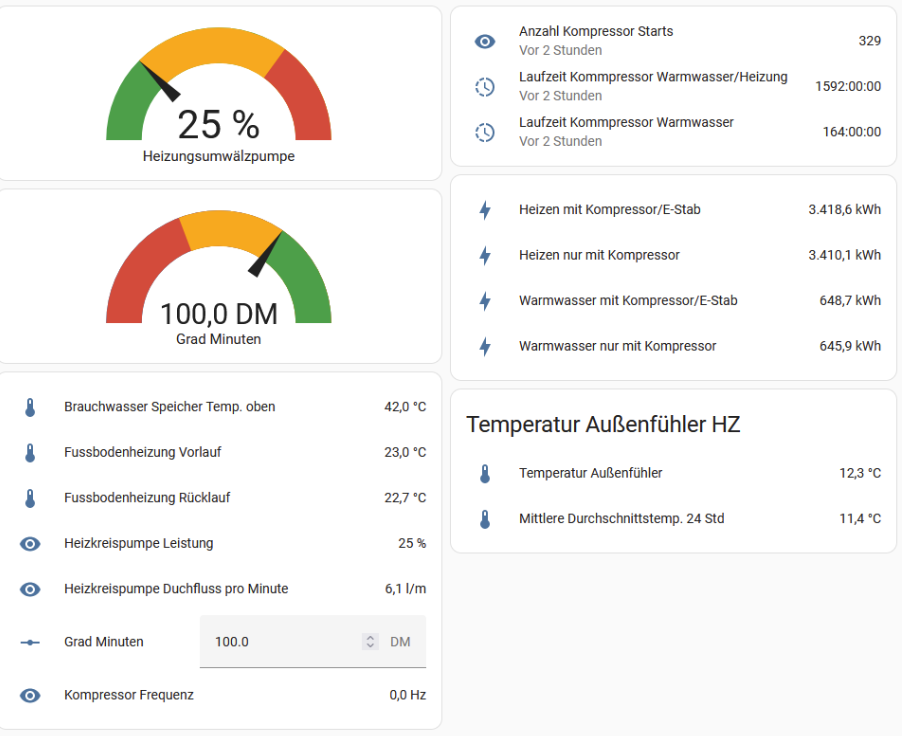Image resolution: width=908 pixels, height=736 pixels.
Task: Click clock icon for Laufzeit Kommpressor Warmwasser/Heizung
Action: [x=485, y=87]
